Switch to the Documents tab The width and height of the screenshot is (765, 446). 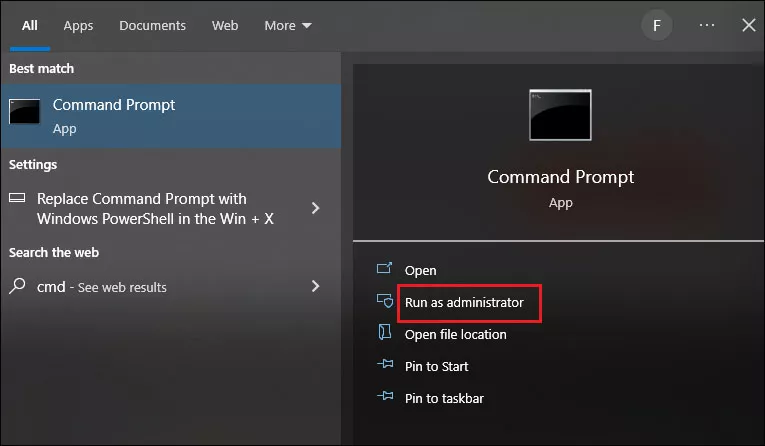(152, 25)
